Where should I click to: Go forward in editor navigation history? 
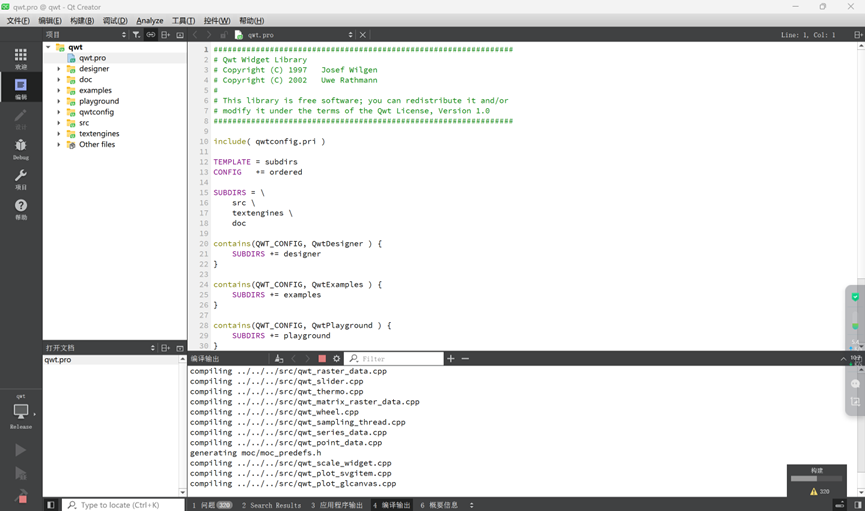tap(209, 35)
